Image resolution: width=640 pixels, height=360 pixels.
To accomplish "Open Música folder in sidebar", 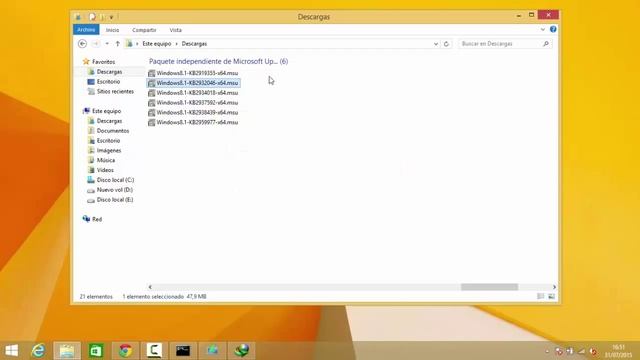I will 106,160.
